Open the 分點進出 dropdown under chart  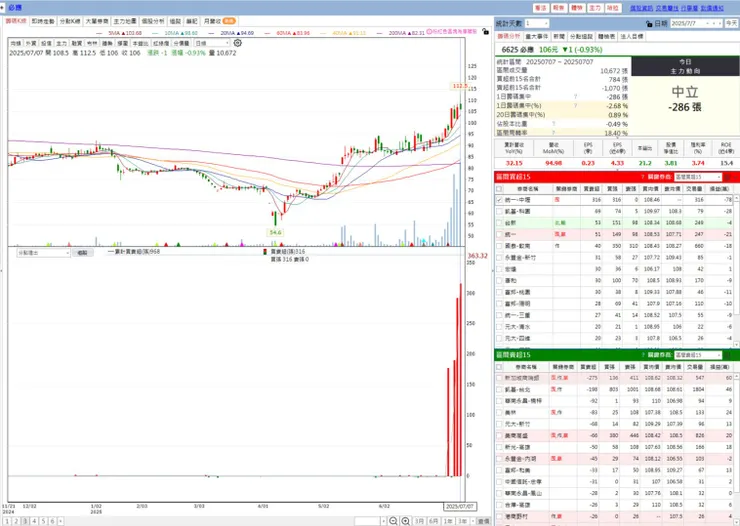coord(43,253)
